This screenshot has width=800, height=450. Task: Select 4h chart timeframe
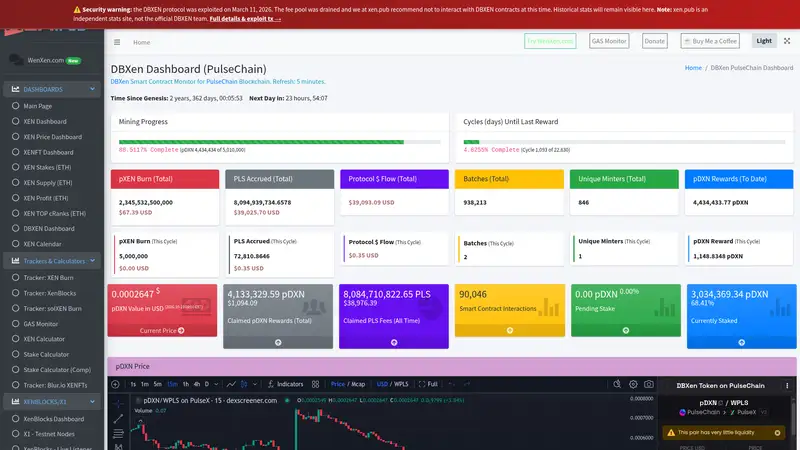pos(196,384)
